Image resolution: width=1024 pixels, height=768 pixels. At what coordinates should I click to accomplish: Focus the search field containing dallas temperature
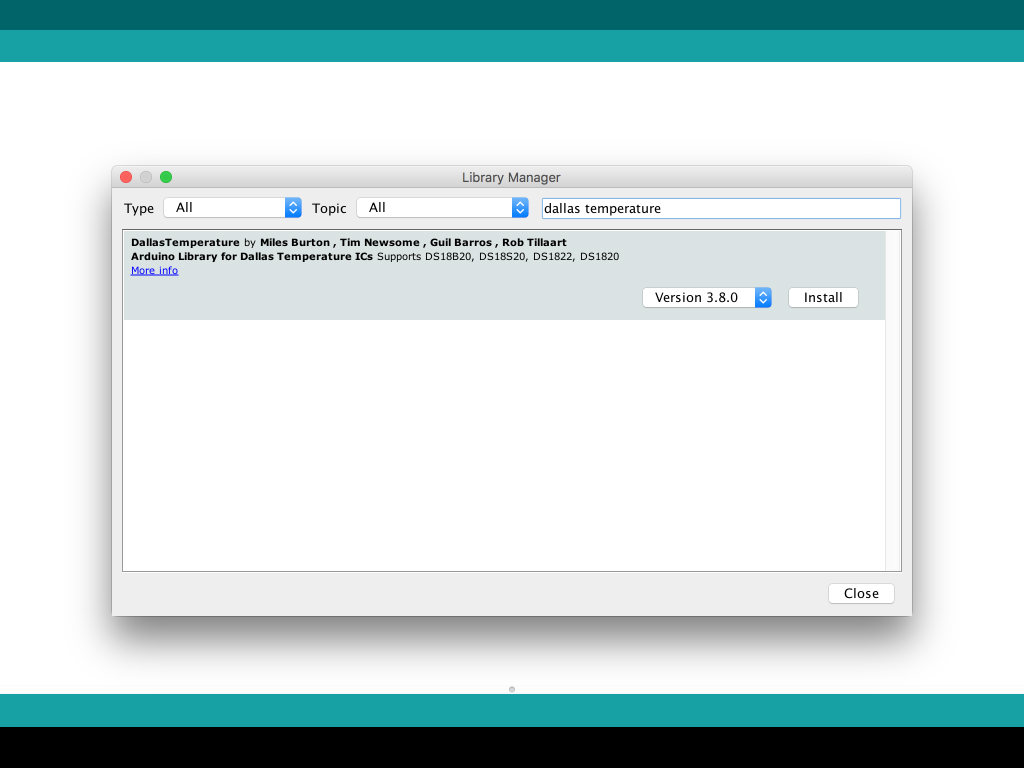click(x=721, y=208)
